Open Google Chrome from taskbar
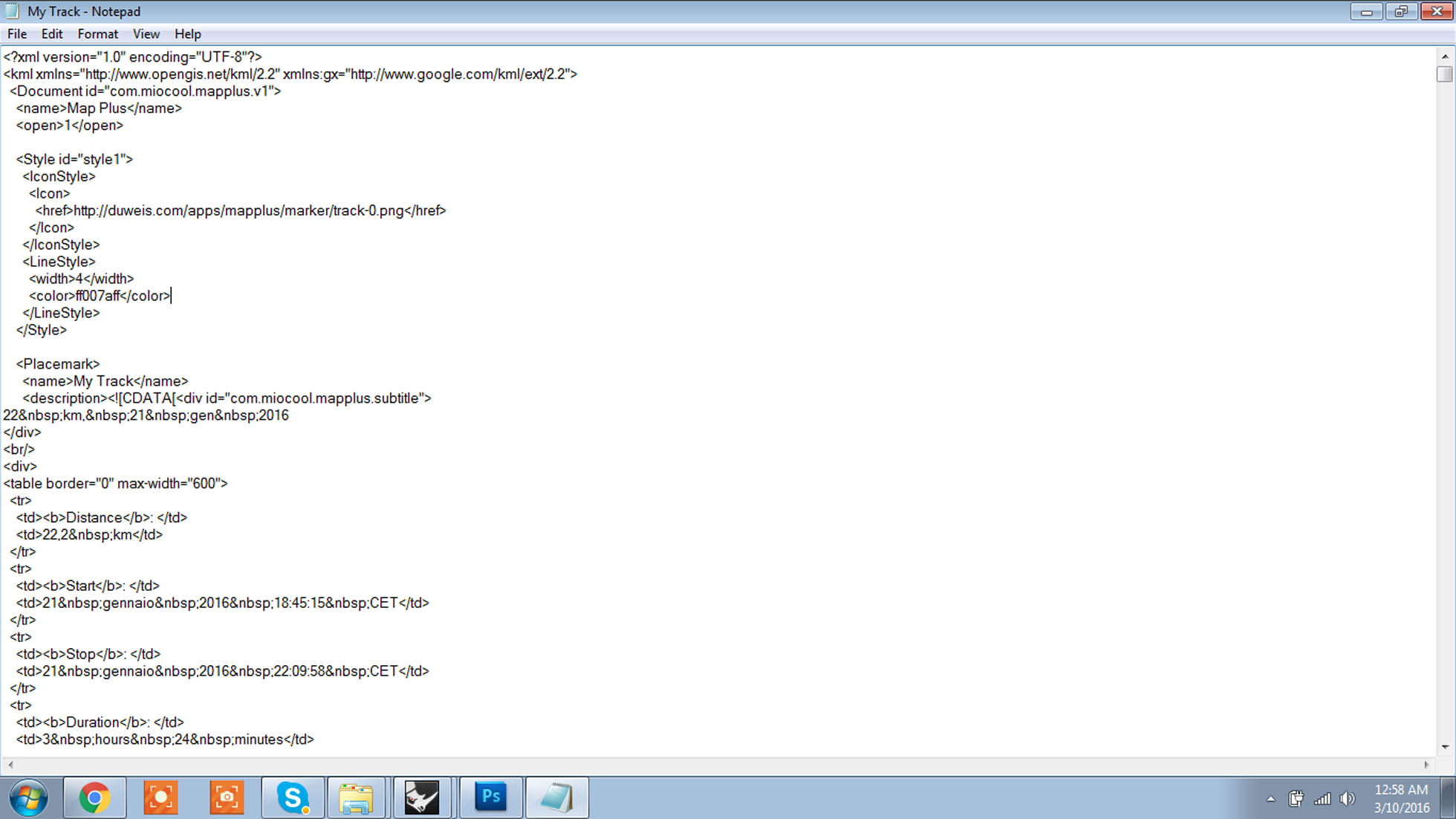The width and height of the screenshot is (1456, 819). (x=94, y=797)
